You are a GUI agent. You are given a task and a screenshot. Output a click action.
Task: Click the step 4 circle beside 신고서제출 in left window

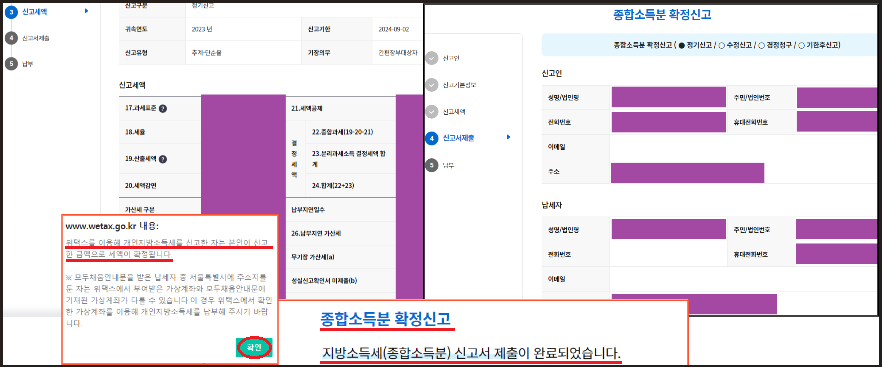(x=11, y=38)
